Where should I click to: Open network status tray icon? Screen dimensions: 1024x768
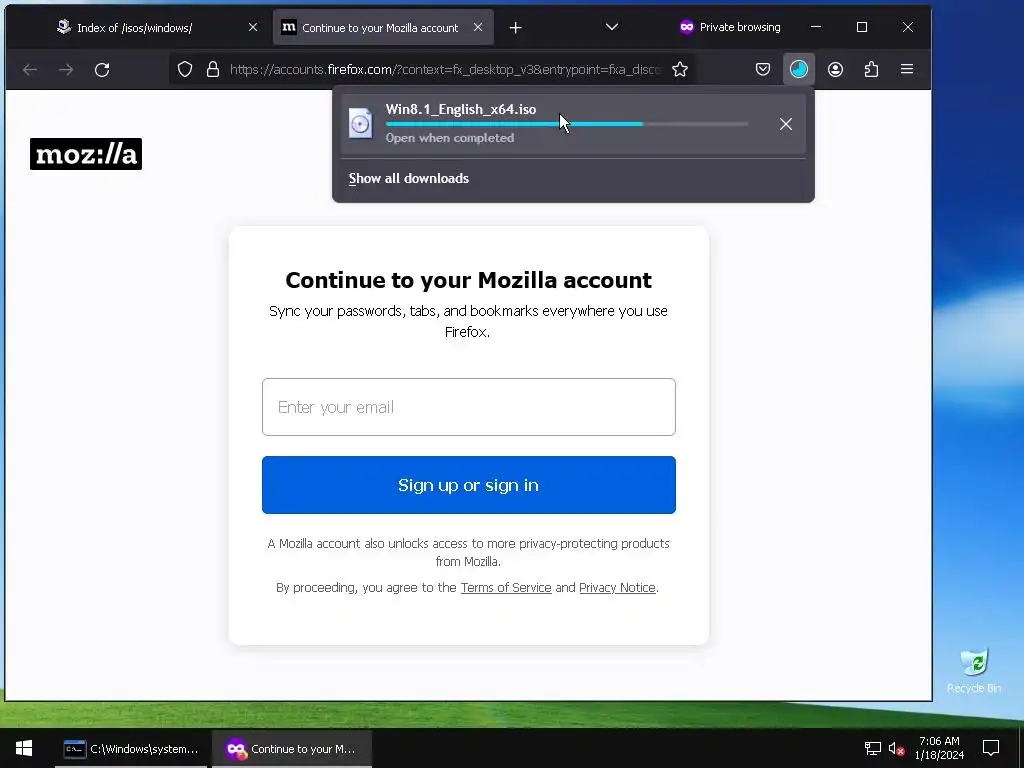pyautogui.click(x=872, y=748)
